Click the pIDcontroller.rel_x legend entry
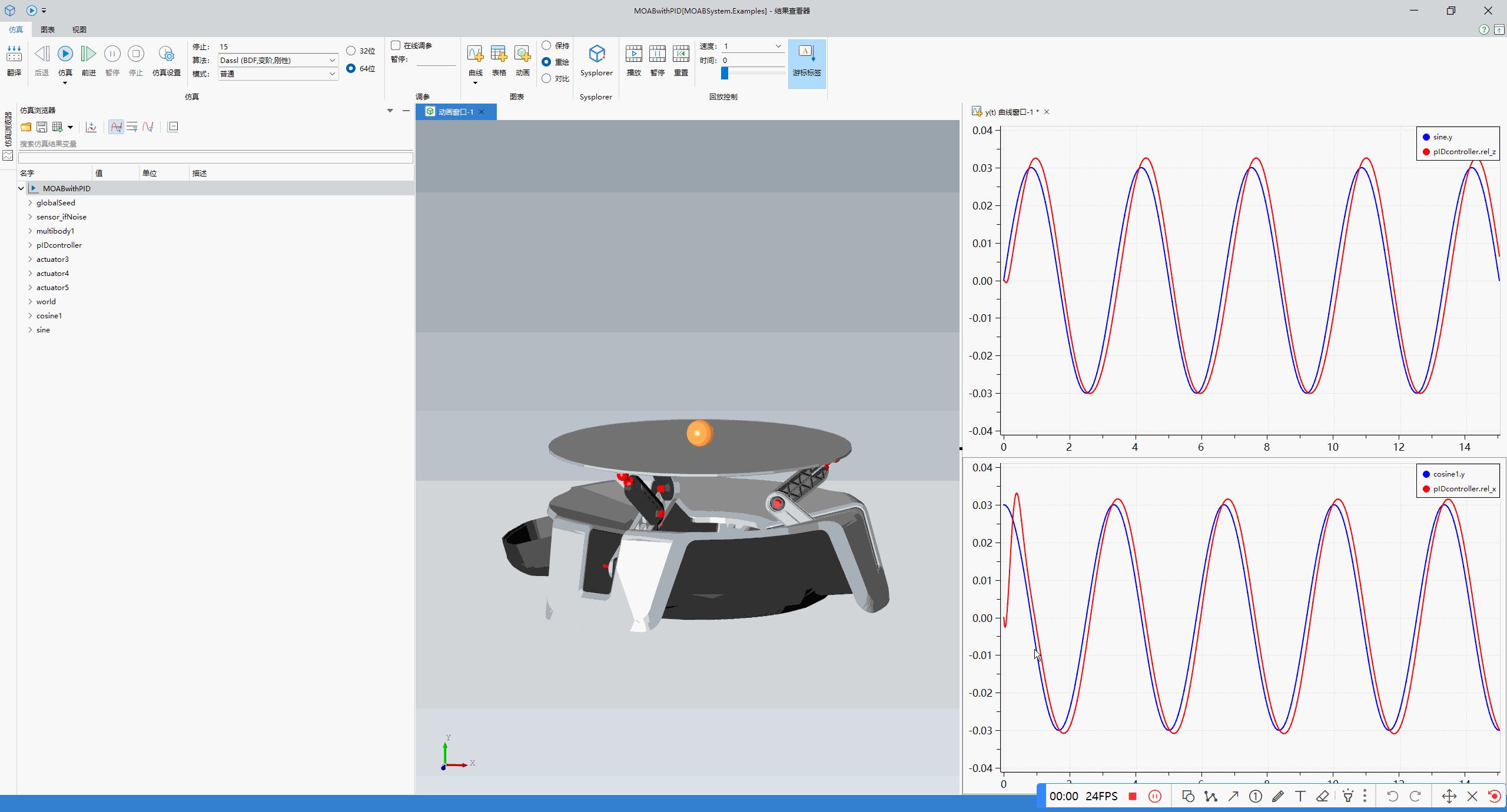The width and height of the screenshot is (1507, 812). click(x=1459, y=489)
